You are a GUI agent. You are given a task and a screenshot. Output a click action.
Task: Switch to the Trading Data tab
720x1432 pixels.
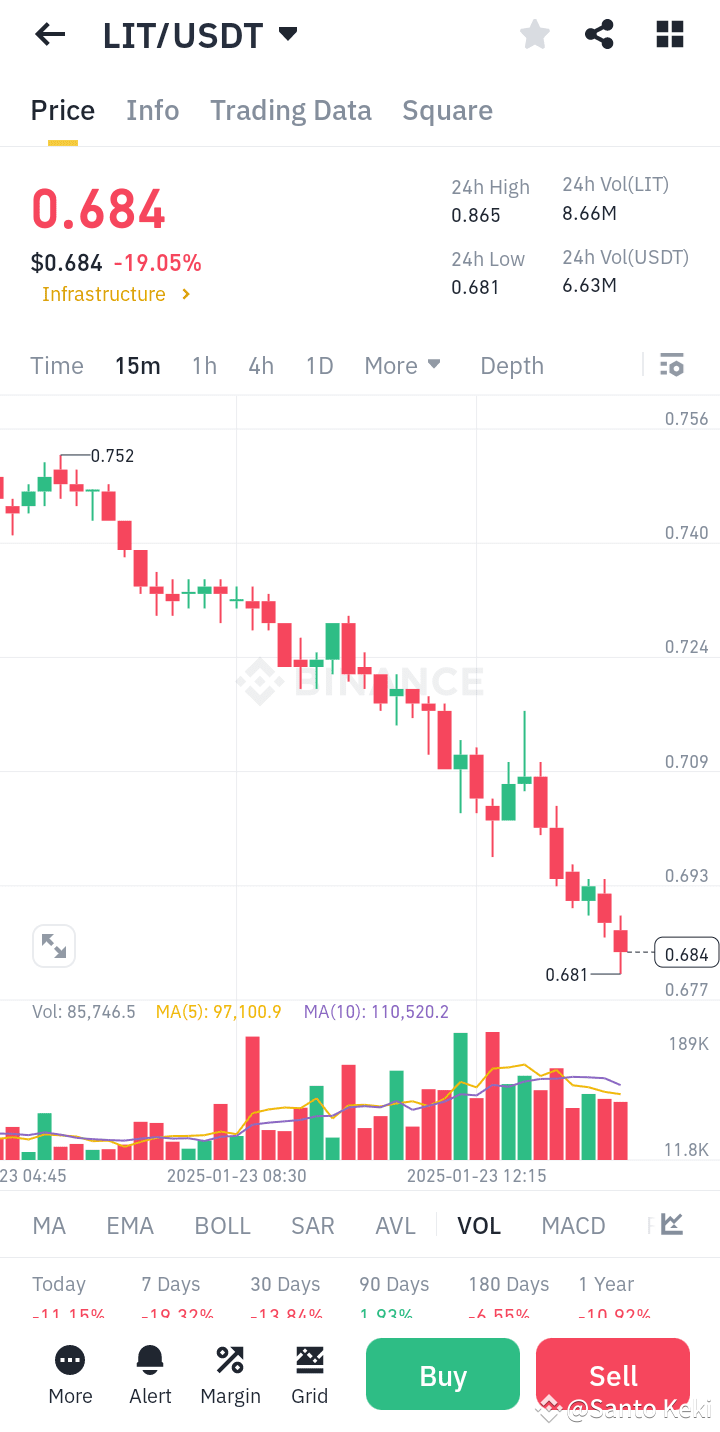pos(290,110)
